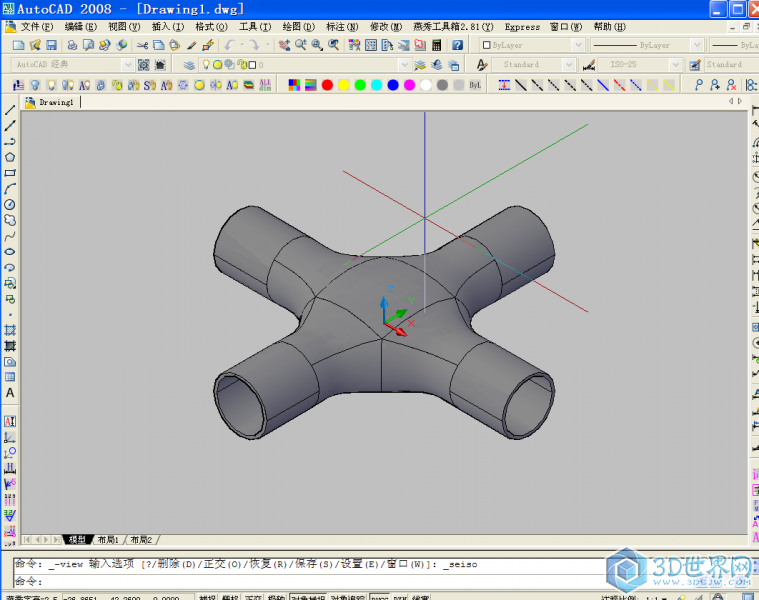Viewport: 759px width, 600px height.
Task: Select the Ellipse tool
Action: (x=10, y=252)
